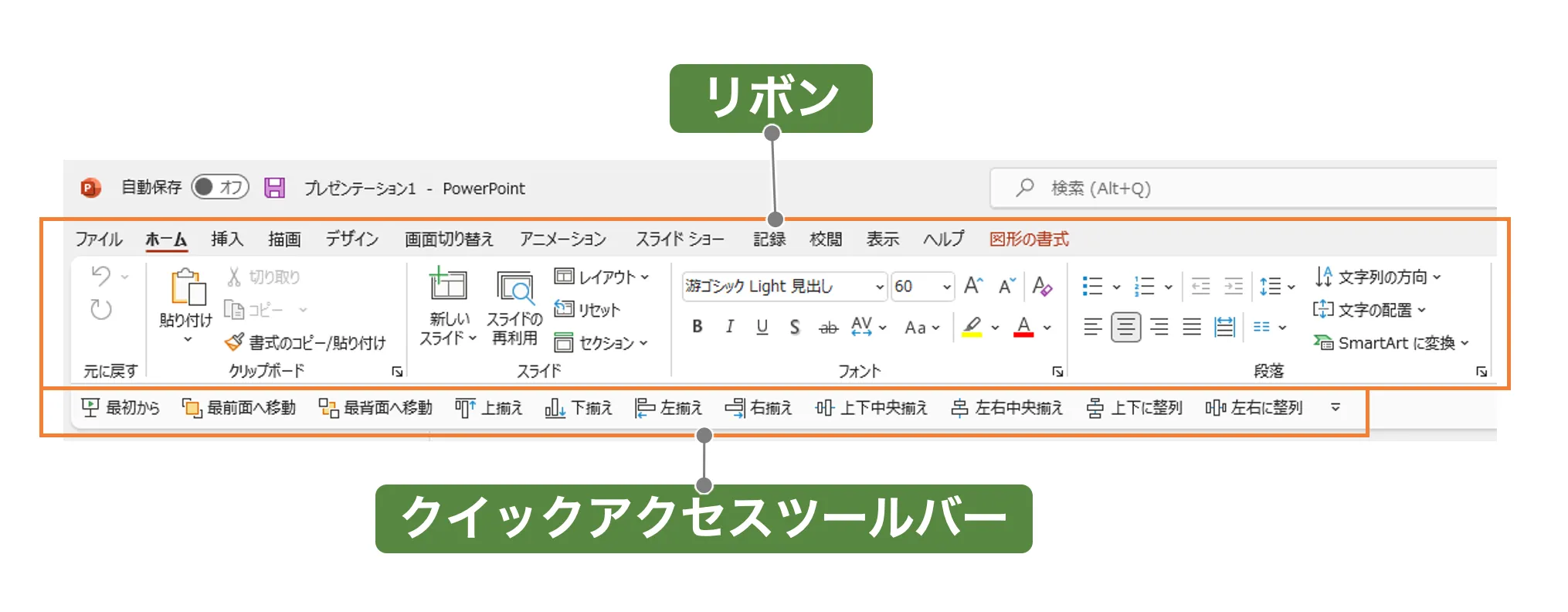Open the File (ファイル) tab
Image resolution: width=1568 pixels, height=612 pixels.
pos(99,239)
